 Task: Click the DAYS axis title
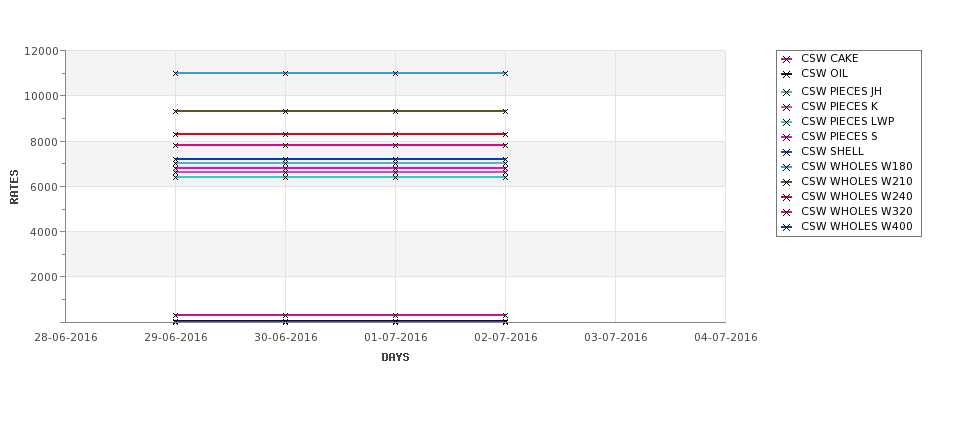pyautogui.click(x=395, y=358)
